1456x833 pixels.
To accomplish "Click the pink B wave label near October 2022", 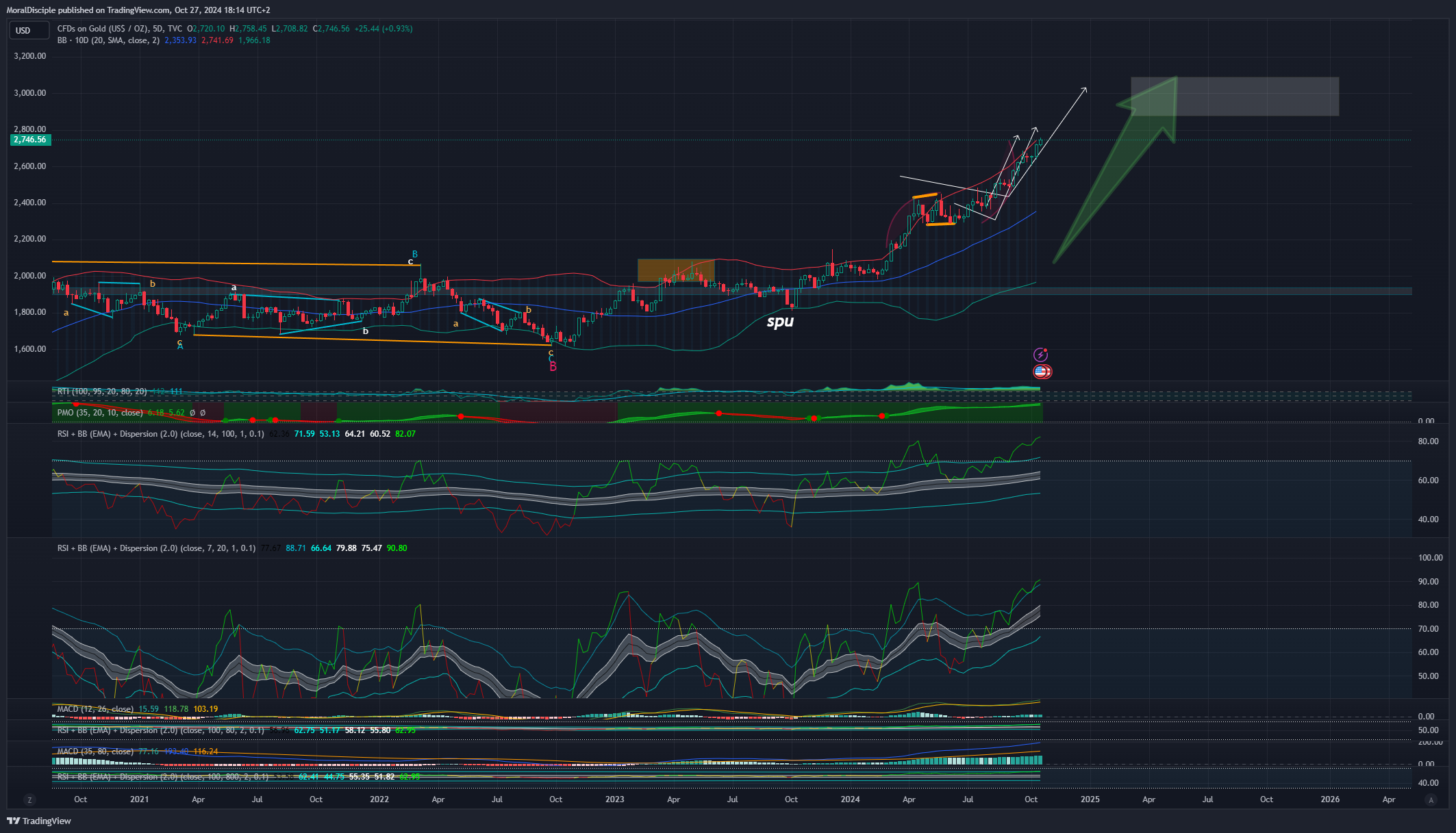I will 553,367.
